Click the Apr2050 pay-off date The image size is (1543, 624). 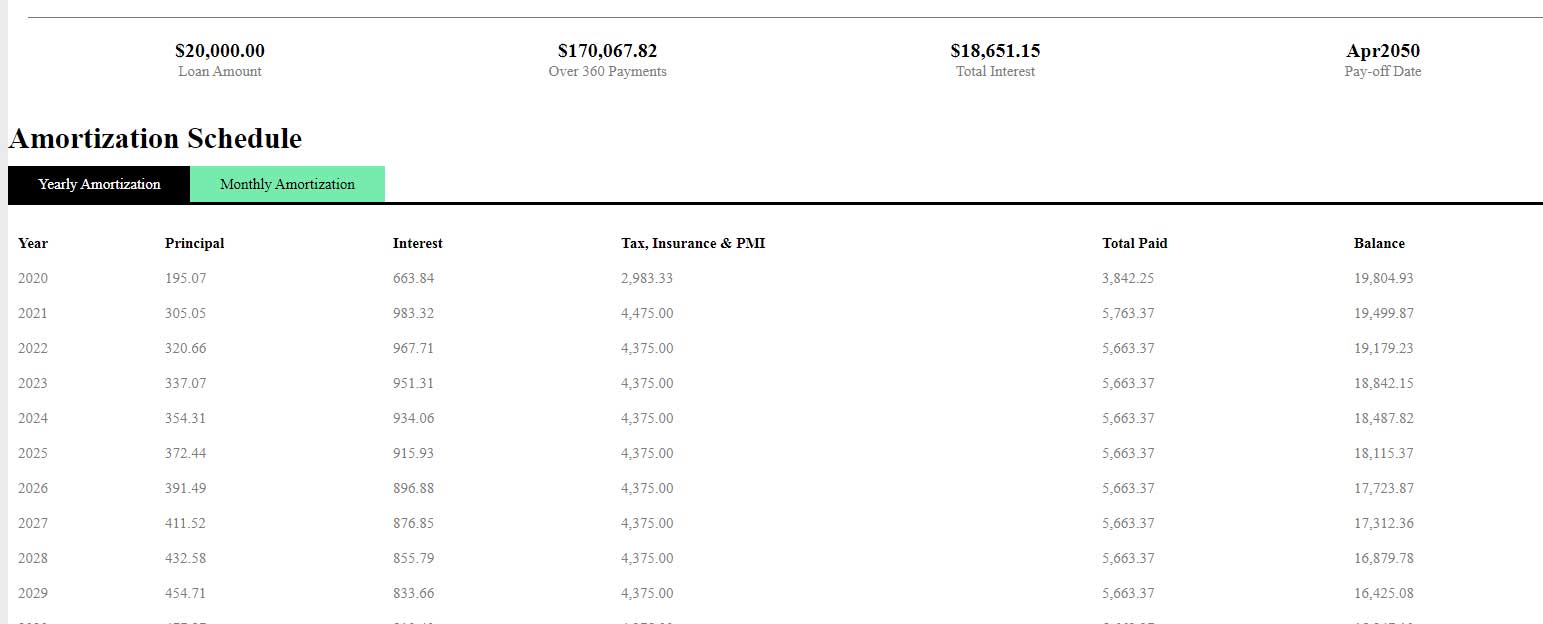click(x=1383, y=51)
